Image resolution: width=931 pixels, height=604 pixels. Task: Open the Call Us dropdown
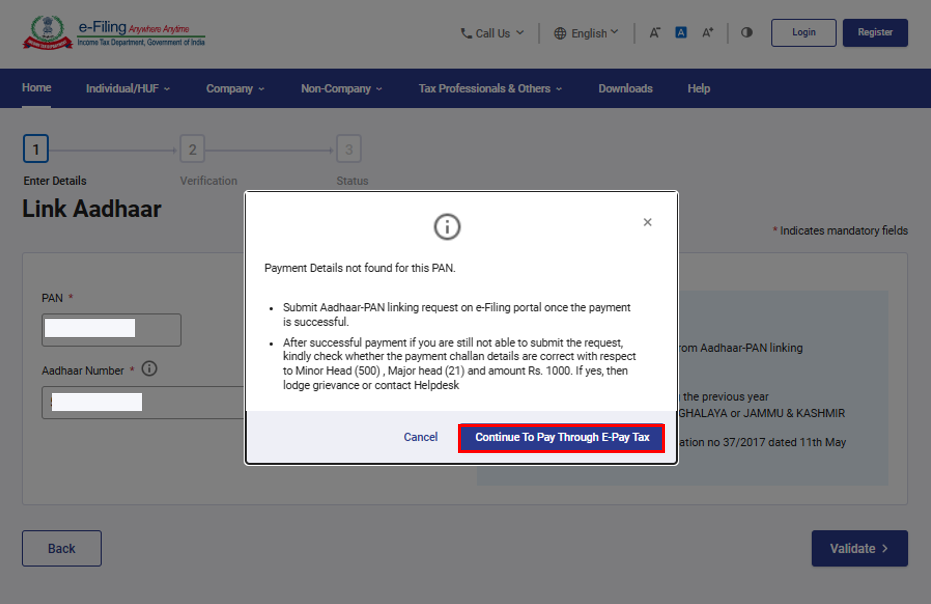tap(492, 33)
